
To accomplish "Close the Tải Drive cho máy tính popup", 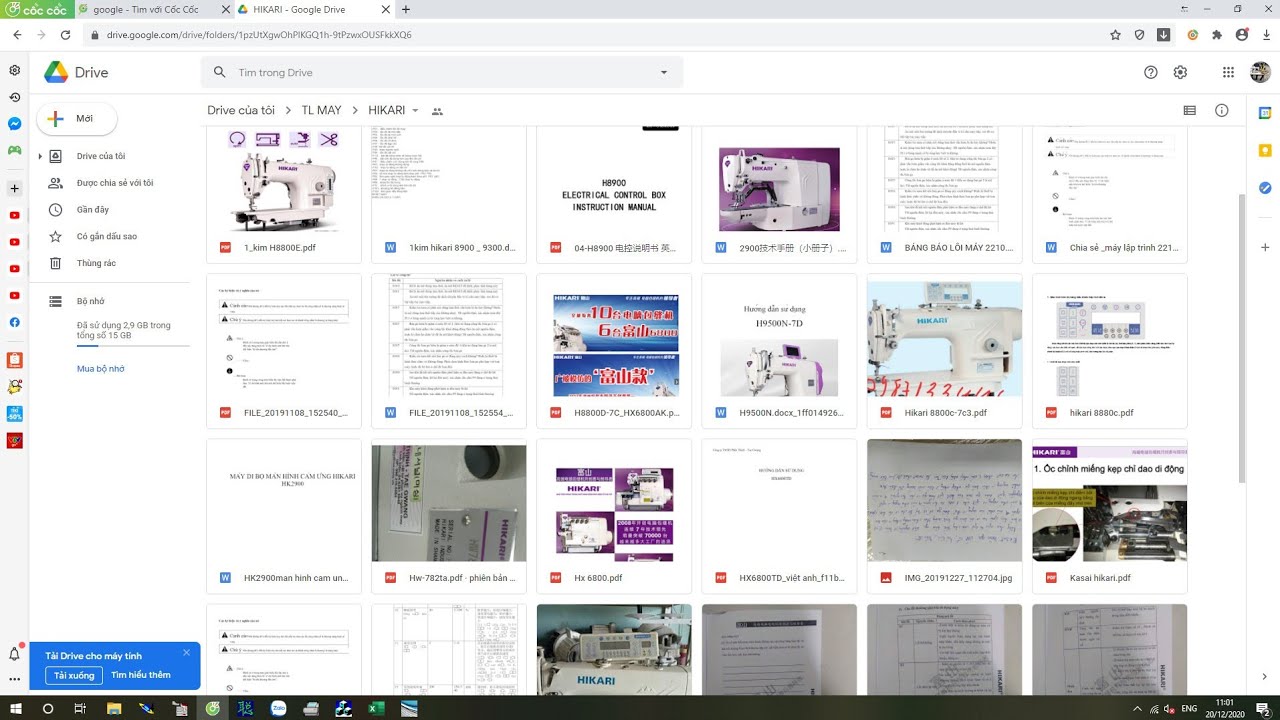I will 186,653.
